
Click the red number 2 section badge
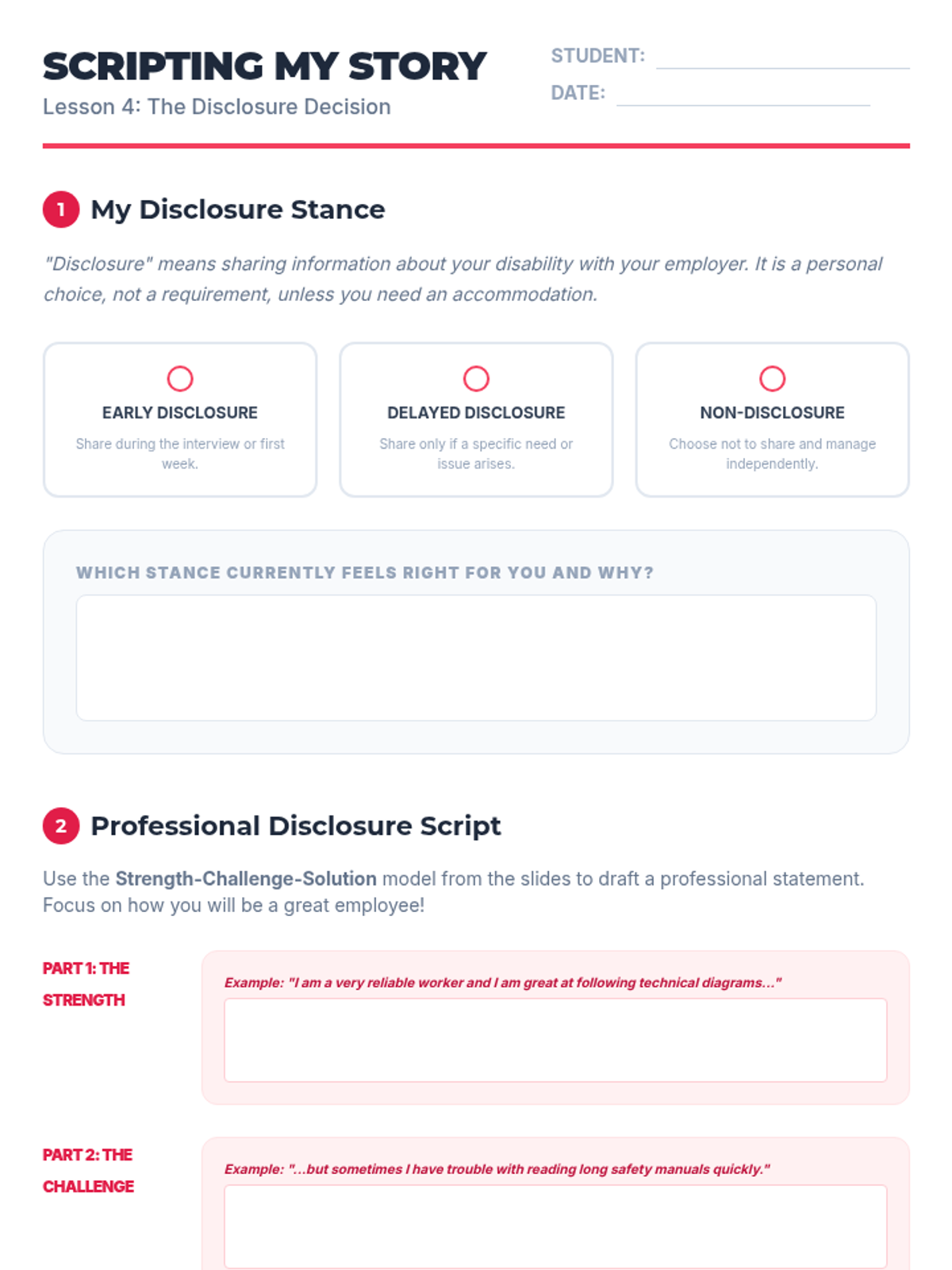point(61,826)
